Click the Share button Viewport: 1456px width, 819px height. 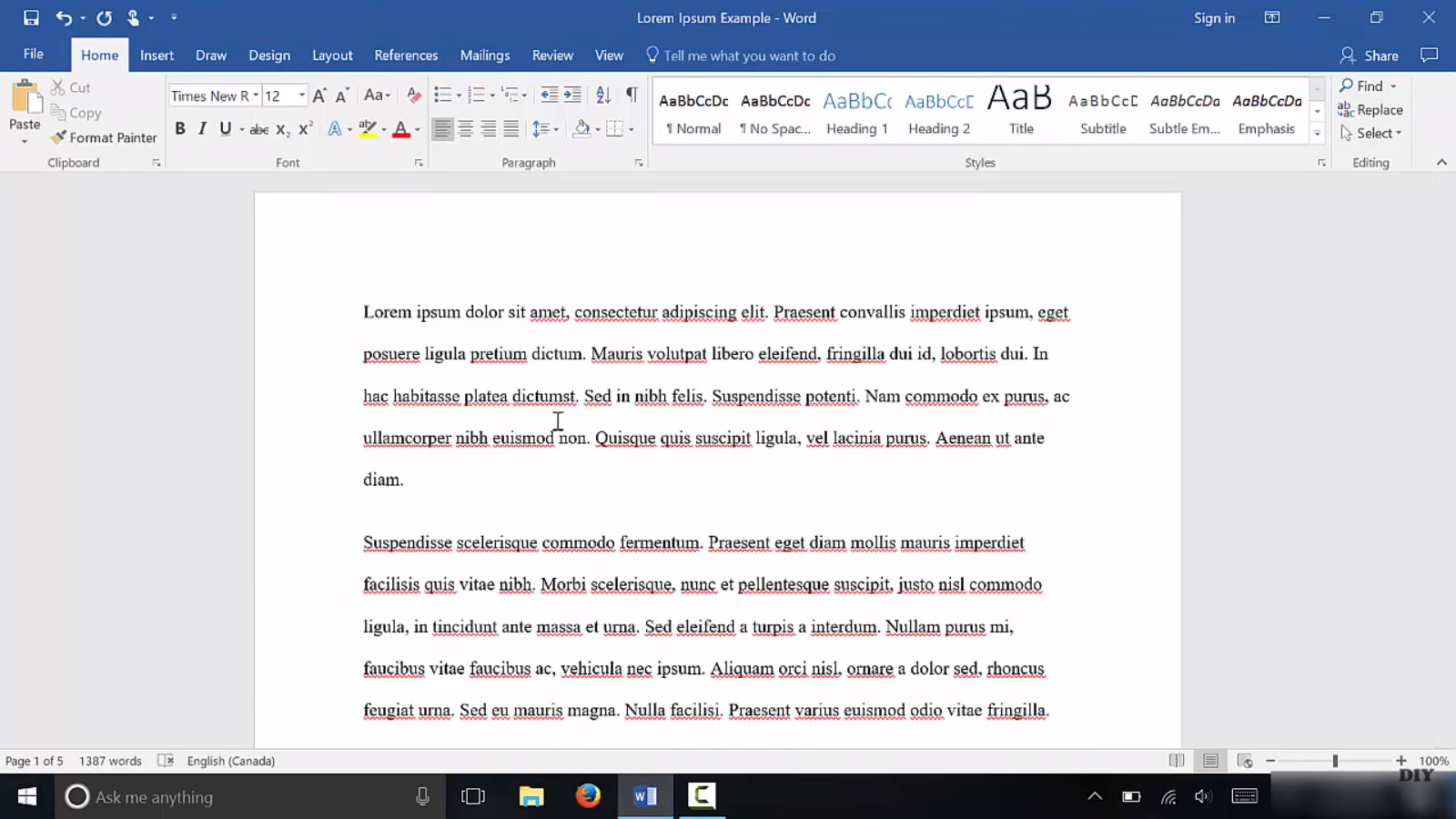[x=1370, y=56]
